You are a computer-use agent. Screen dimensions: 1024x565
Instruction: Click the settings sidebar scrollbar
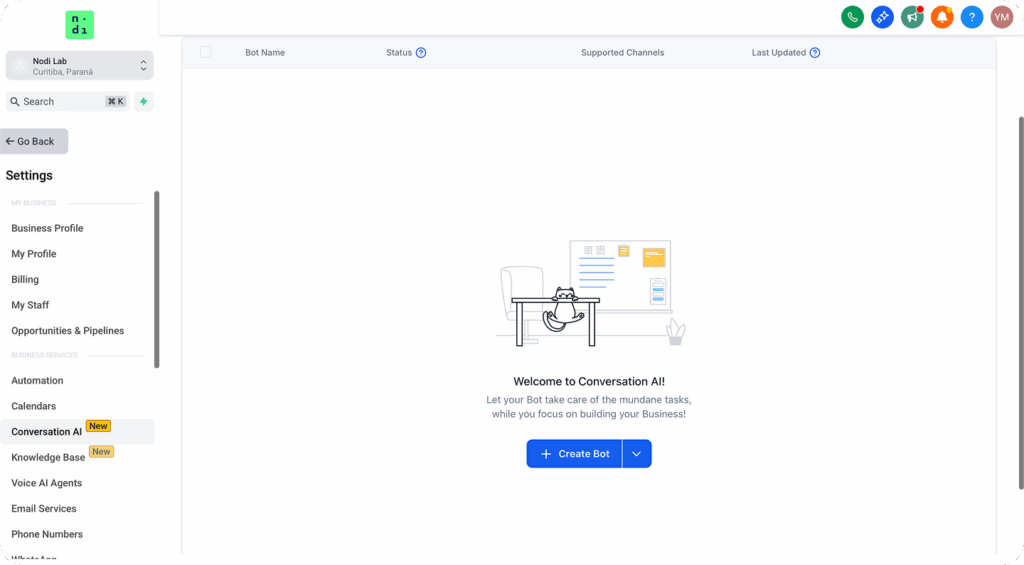pos(157,279)
